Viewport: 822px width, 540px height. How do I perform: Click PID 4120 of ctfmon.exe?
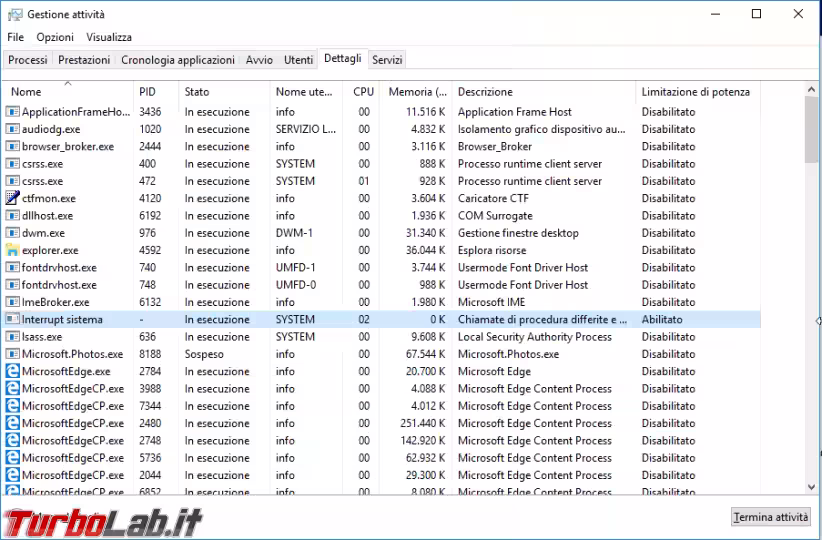(x=150, y=198)
